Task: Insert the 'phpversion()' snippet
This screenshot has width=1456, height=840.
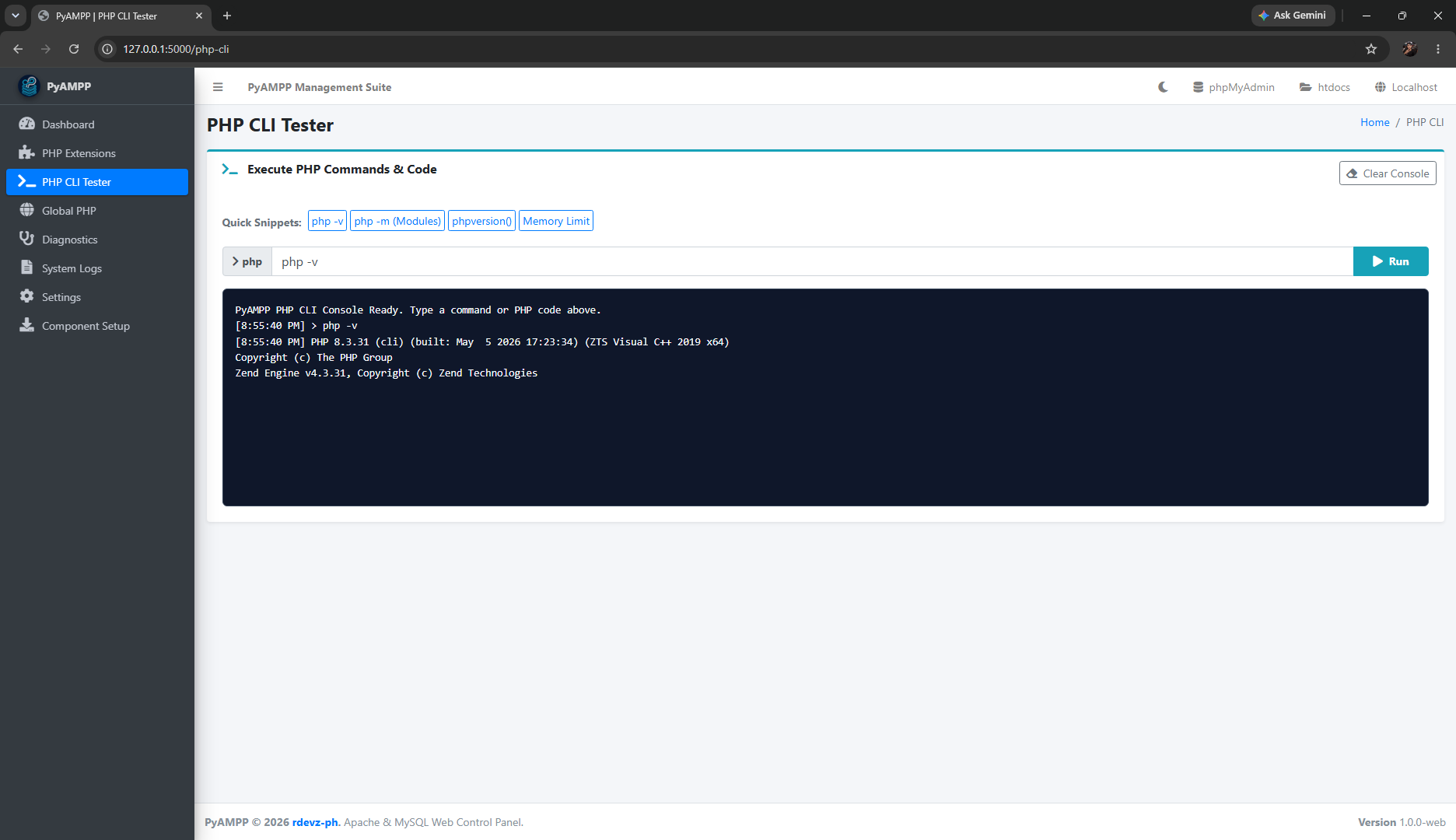Action: [481, 221]
